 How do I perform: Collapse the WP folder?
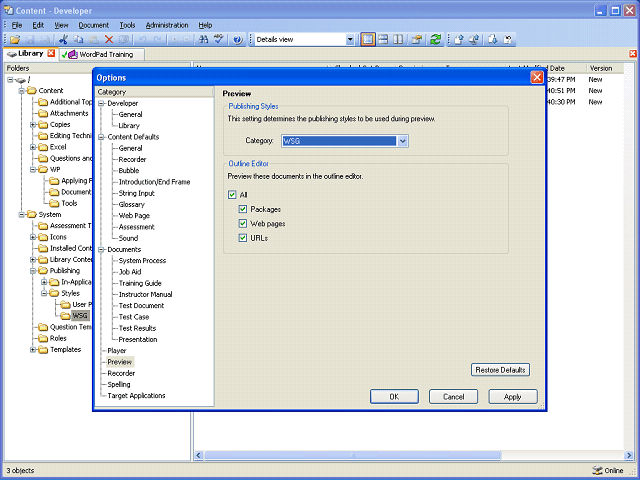(33, 169)
